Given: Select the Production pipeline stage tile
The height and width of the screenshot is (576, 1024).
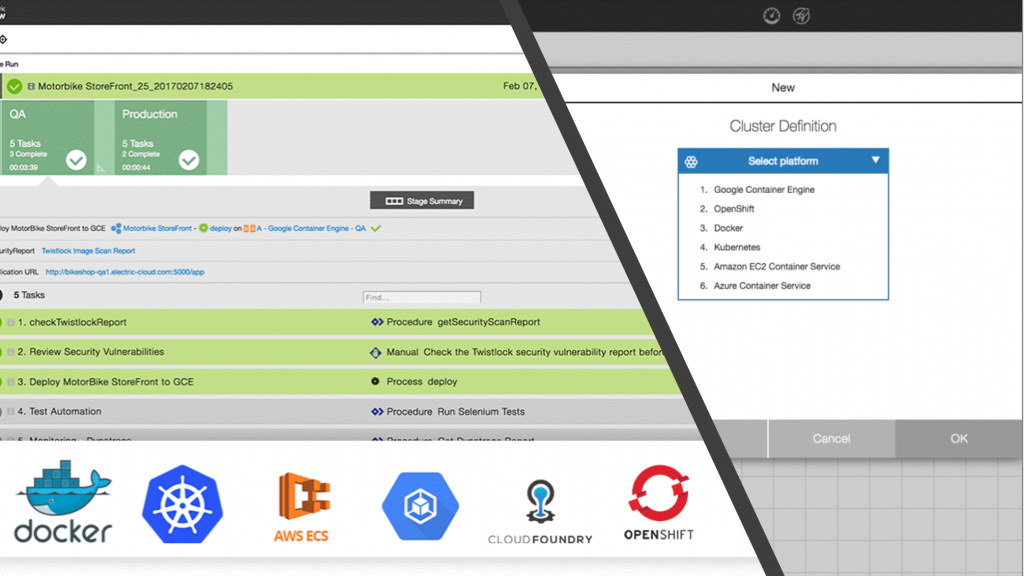Looking at the screenshot, I should pos(161,137).
